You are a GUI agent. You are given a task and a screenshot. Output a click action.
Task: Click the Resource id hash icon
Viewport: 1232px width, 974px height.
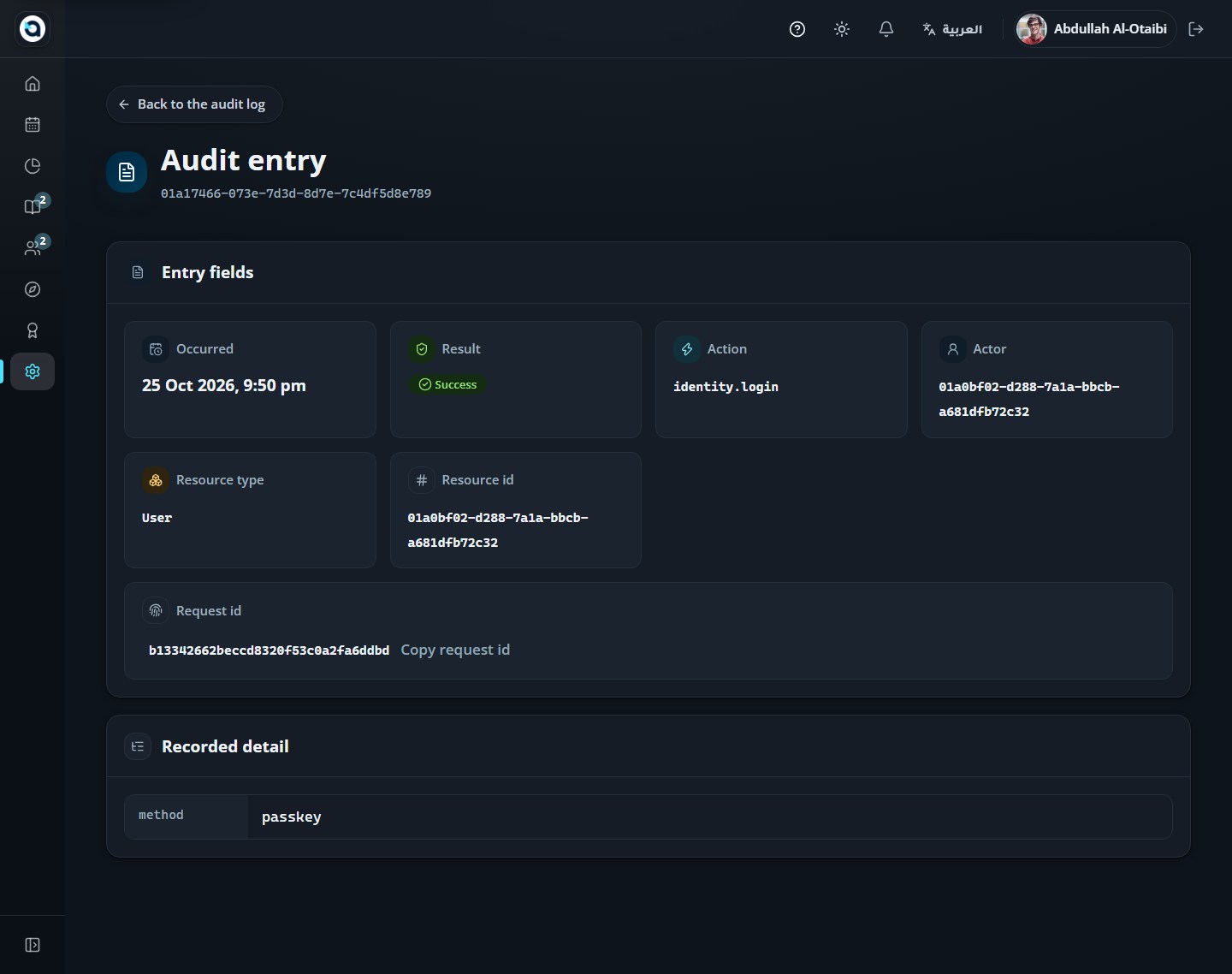422,480
